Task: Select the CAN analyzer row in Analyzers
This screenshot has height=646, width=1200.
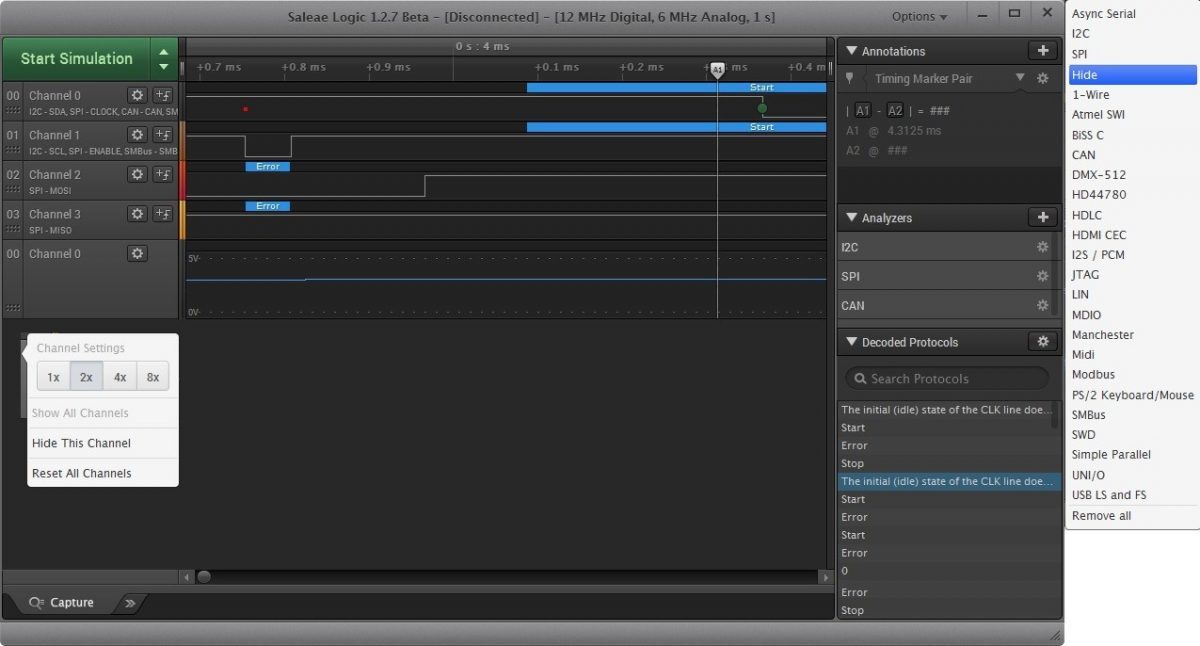Action: 945,305
